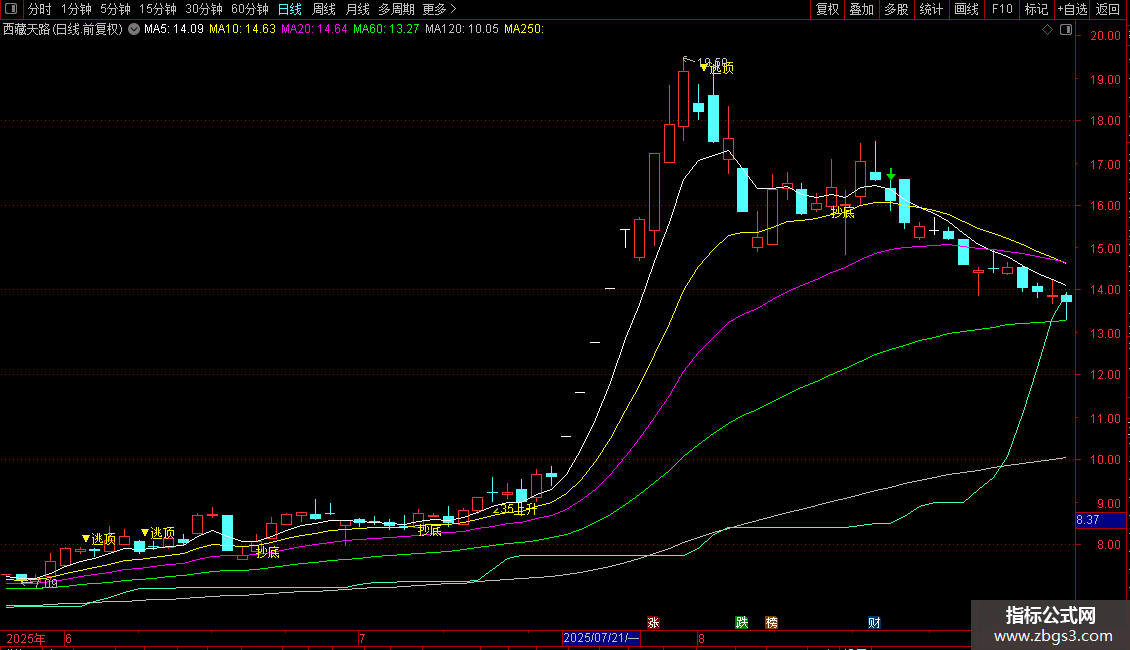Click the 2025/07/21 date label on the timeline

tap(601, 638)
